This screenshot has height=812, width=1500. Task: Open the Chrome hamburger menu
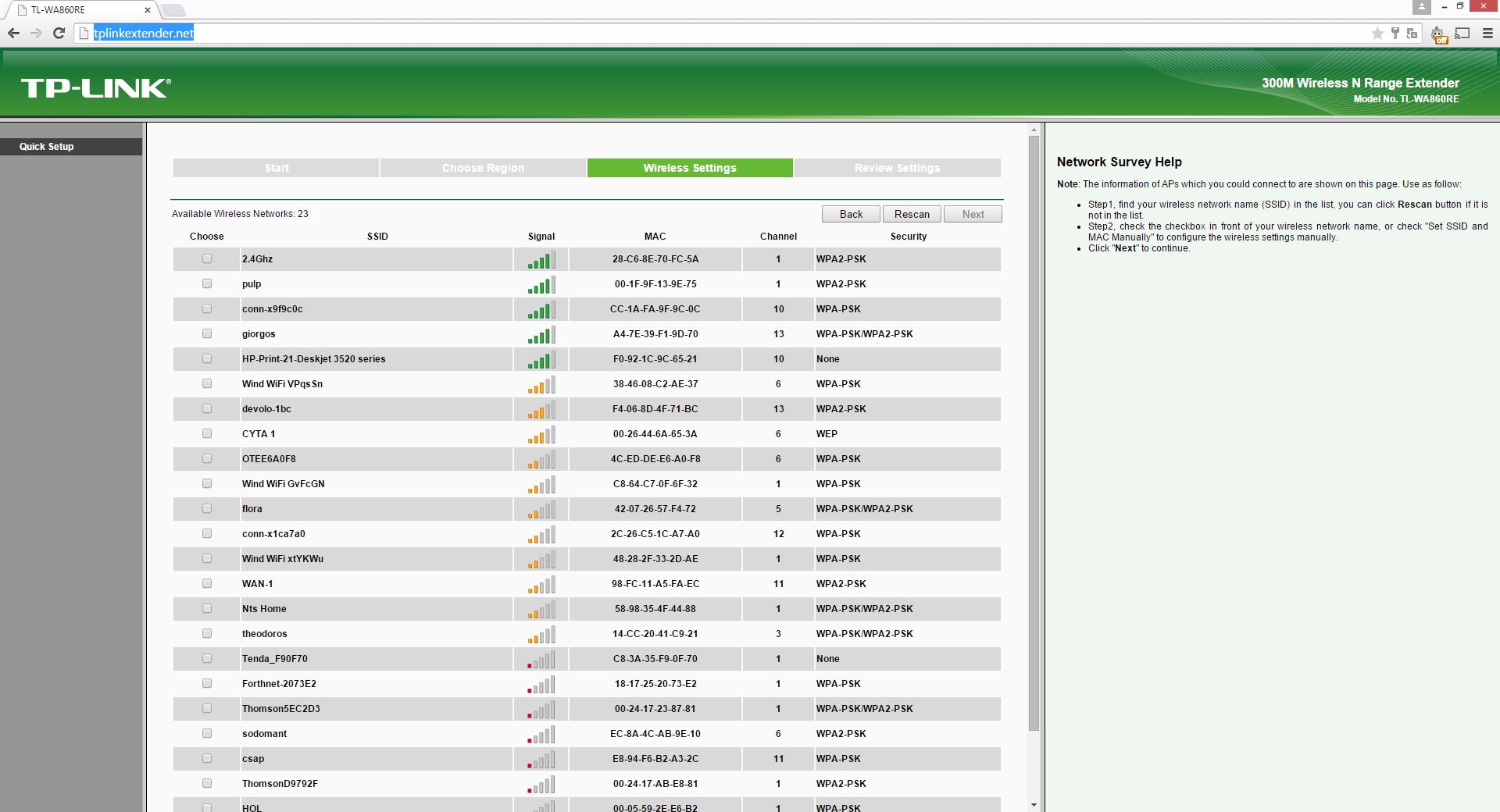[1487, 33]
